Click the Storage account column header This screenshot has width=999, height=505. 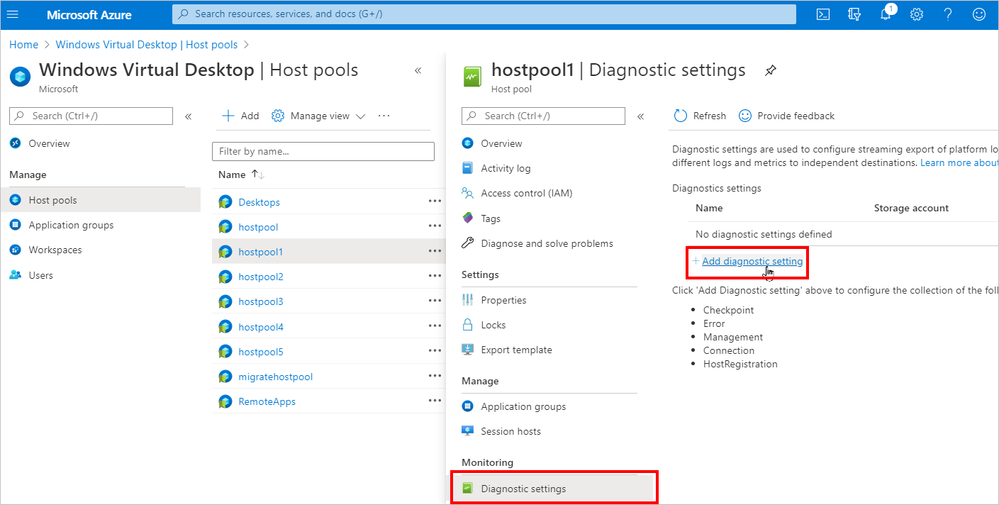coord(911,208)
